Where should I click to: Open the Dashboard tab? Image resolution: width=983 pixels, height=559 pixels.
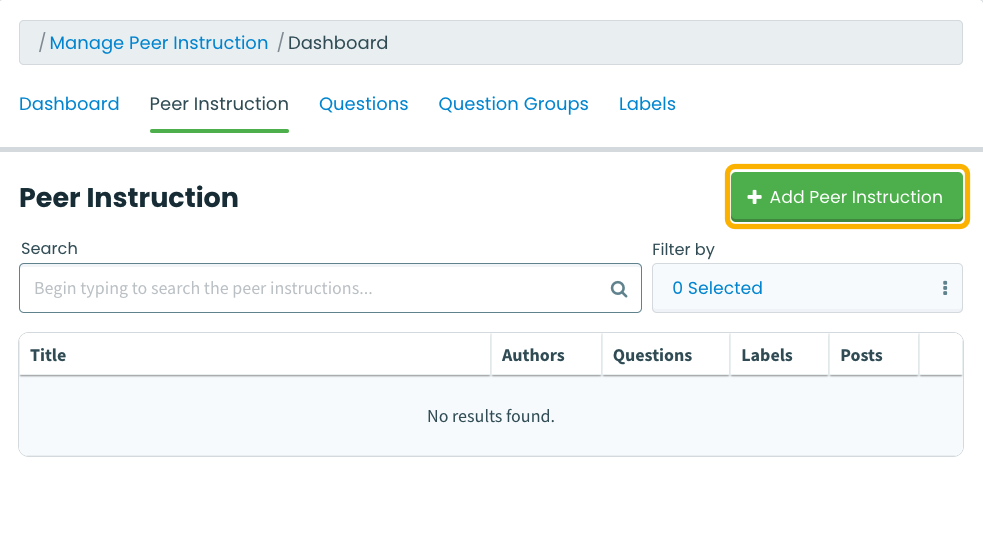coord(69,104)
